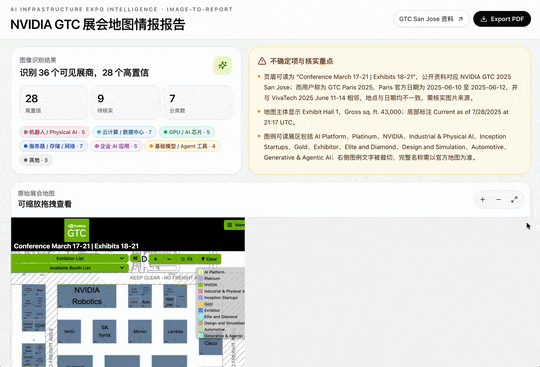Expand map to fullscreen with arrows icon
The height and width of the screenshot is (367, 540).
[x=514, y=199]
